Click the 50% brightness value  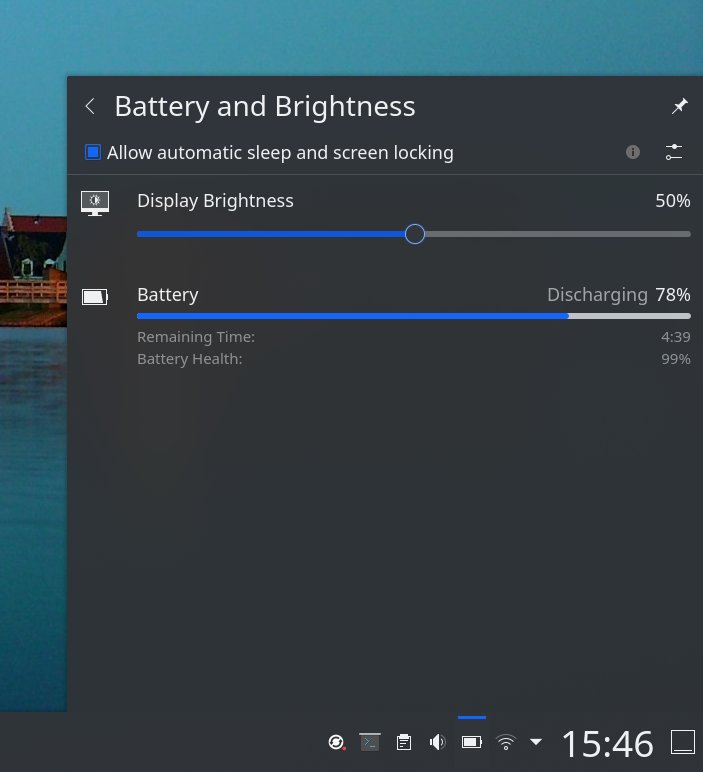(x=672, y=201)
